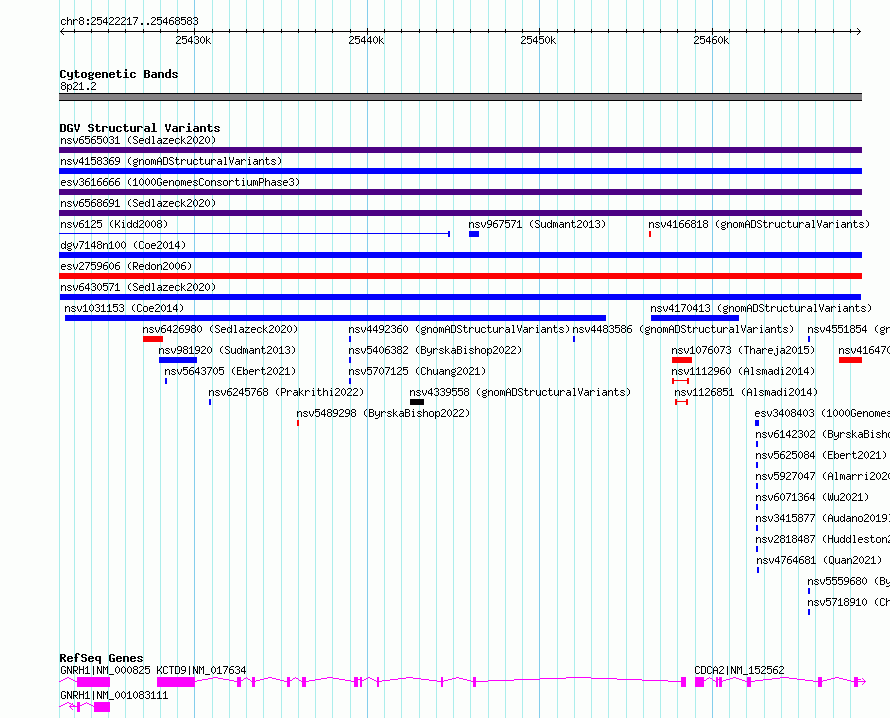Select the nsv4158369 gnomAD variant label

click(171, 161)
